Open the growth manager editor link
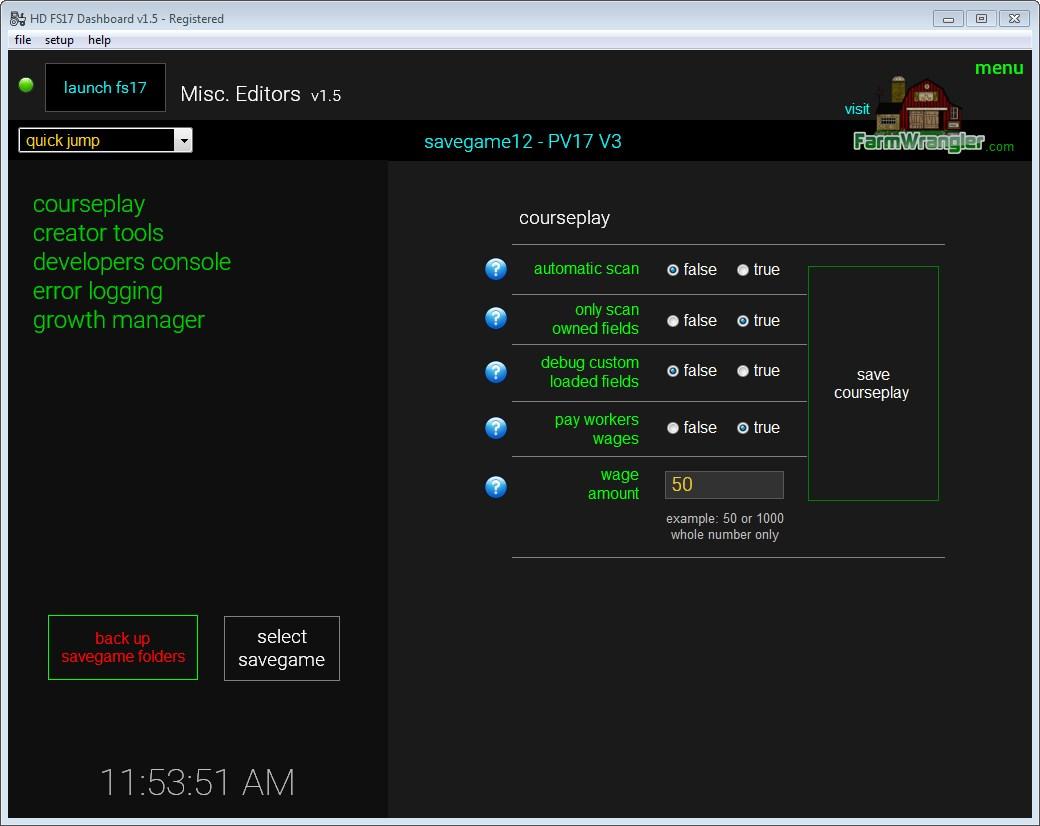This screenshot has height=826, width=1040. pos(118,320)
